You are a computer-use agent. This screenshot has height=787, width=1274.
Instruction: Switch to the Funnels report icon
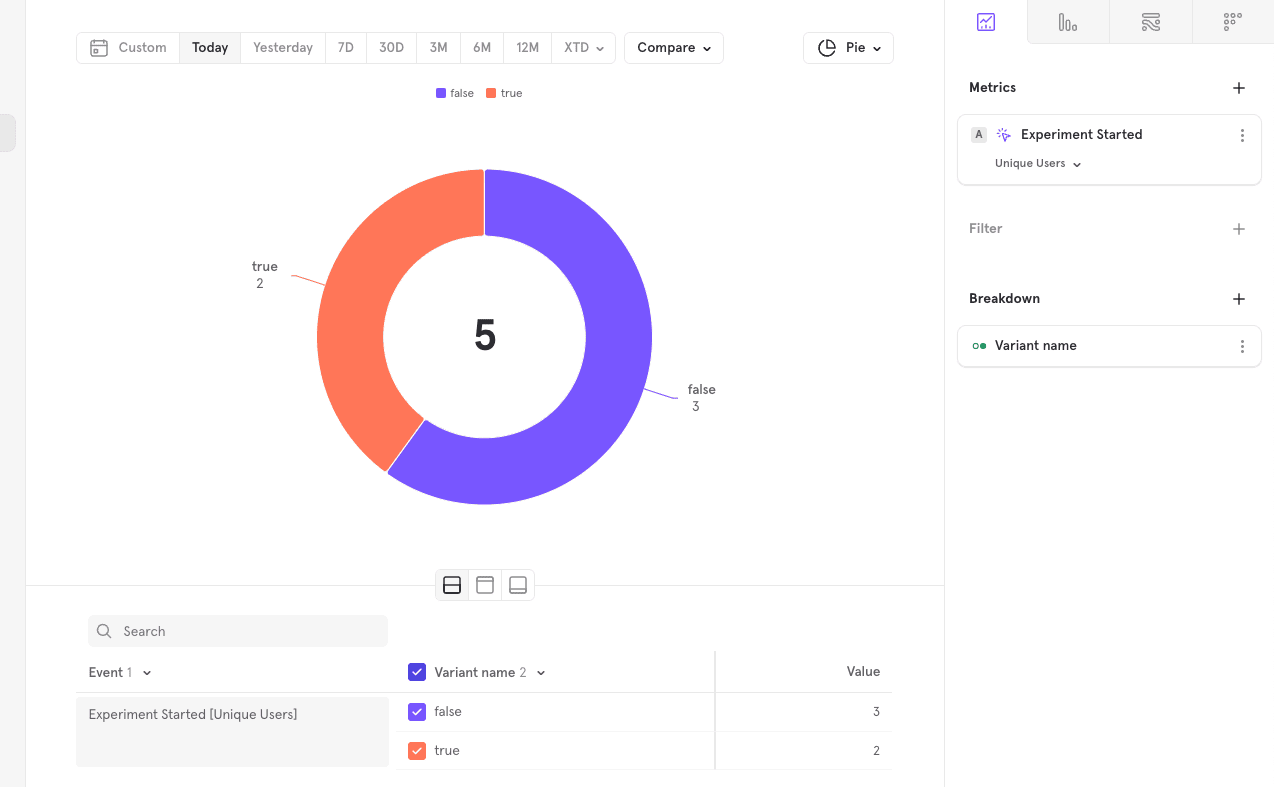pos(1068,22)
